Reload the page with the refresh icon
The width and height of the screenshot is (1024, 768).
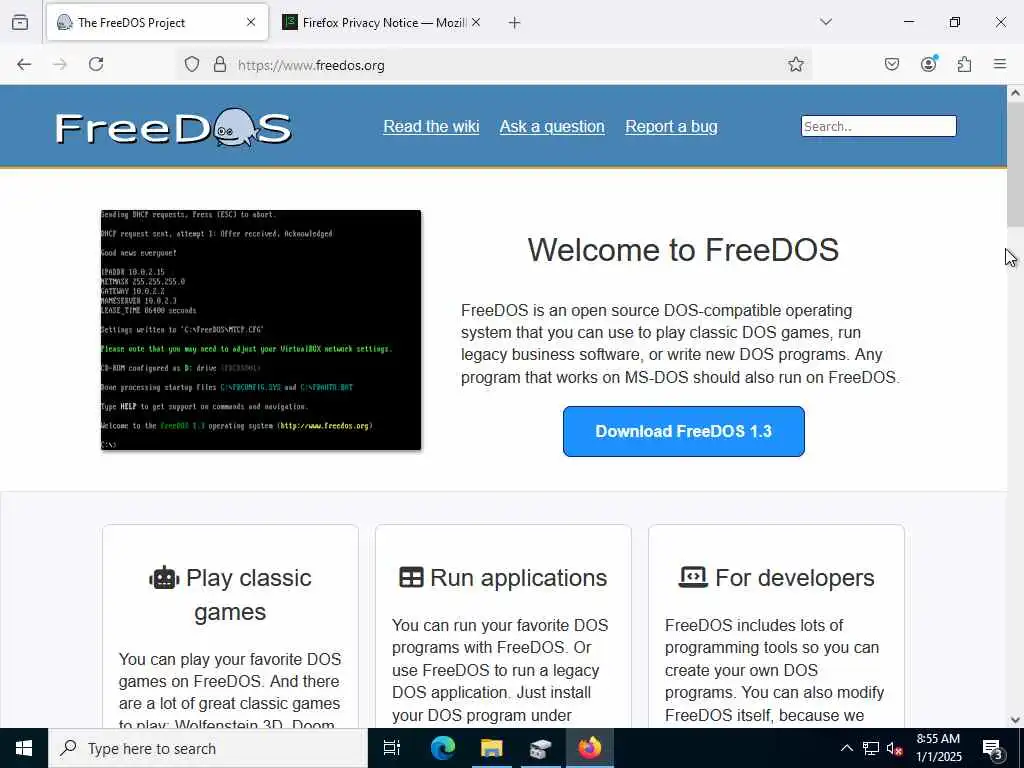click(x=96, y=64)
